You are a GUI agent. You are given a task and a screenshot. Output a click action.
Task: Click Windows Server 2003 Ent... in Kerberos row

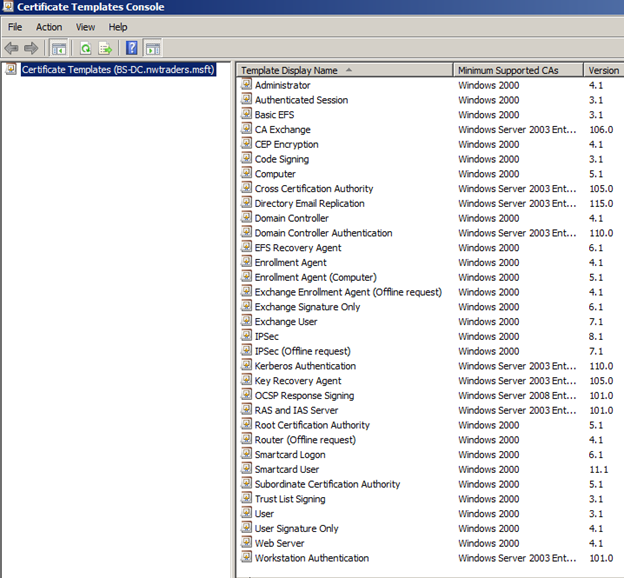(x=517, y=366)
